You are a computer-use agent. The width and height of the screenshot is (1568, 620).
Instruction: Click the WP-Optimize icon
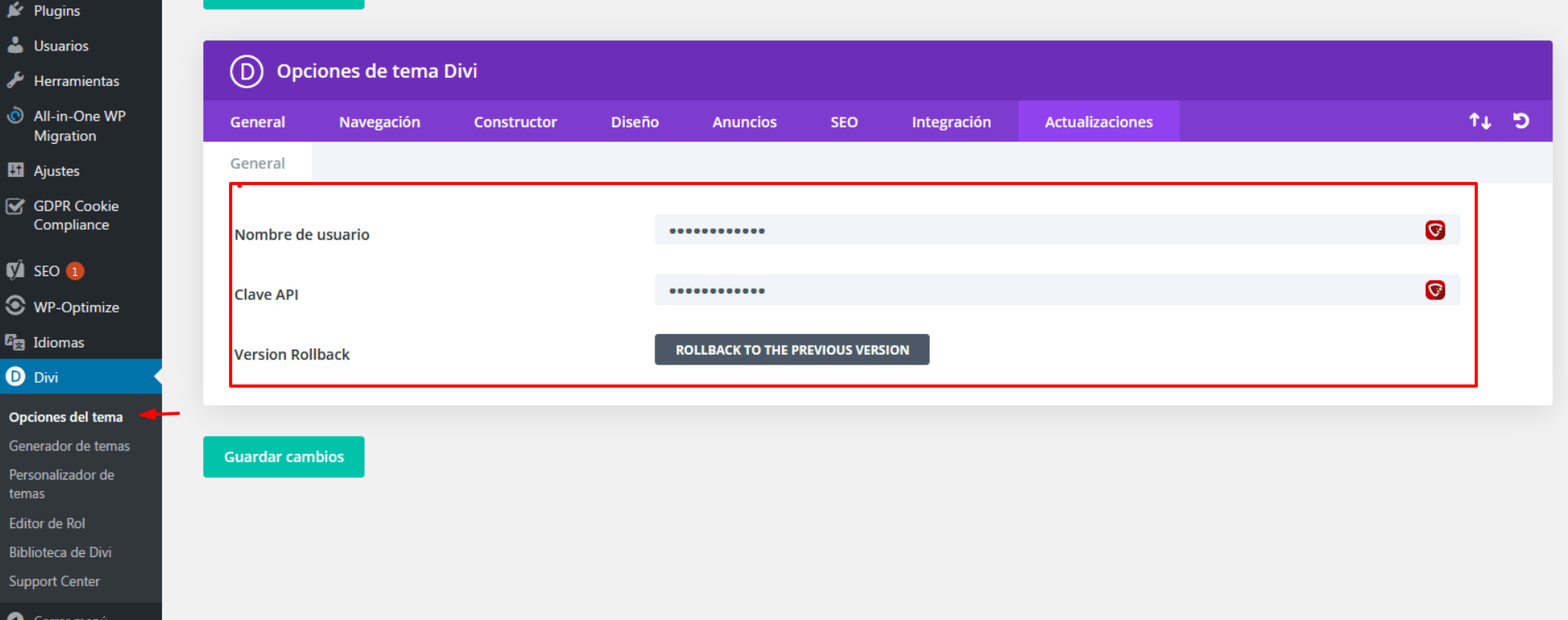(x=15, y=306)
